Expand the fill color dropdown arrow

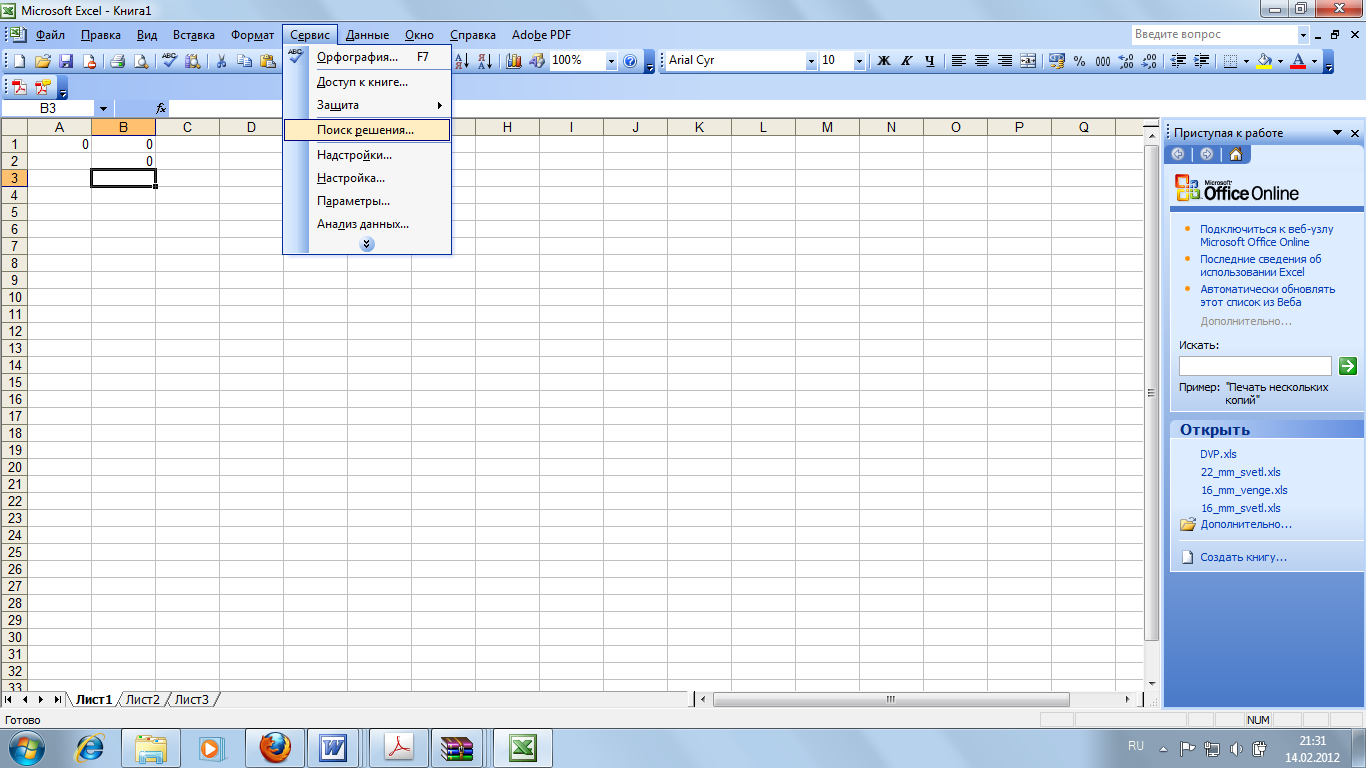pyautogui.click(x=1280, y=61)
